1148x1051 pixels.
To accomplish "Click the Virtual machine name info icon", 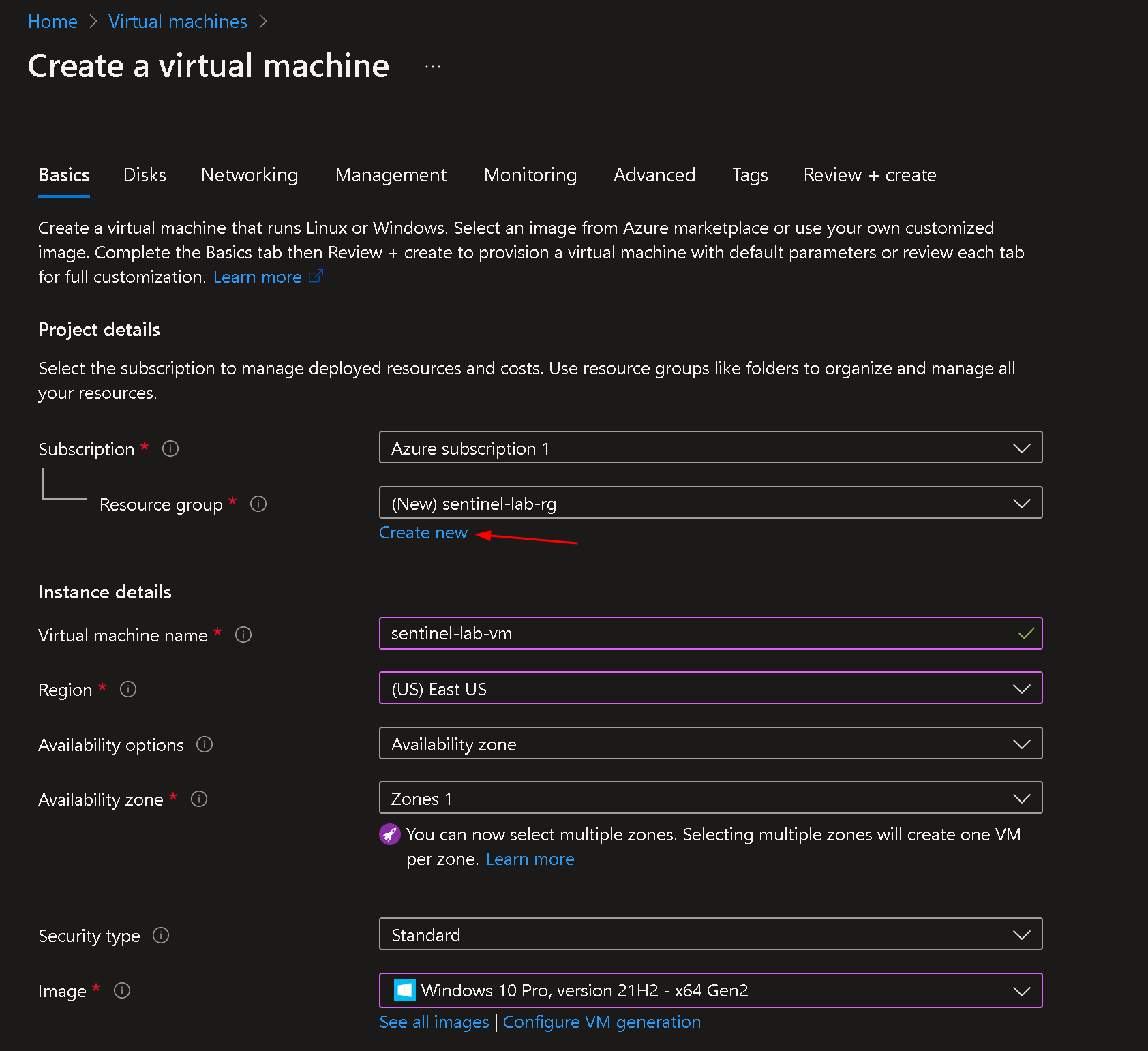I will pyautogui.click(x=243, y=635).
